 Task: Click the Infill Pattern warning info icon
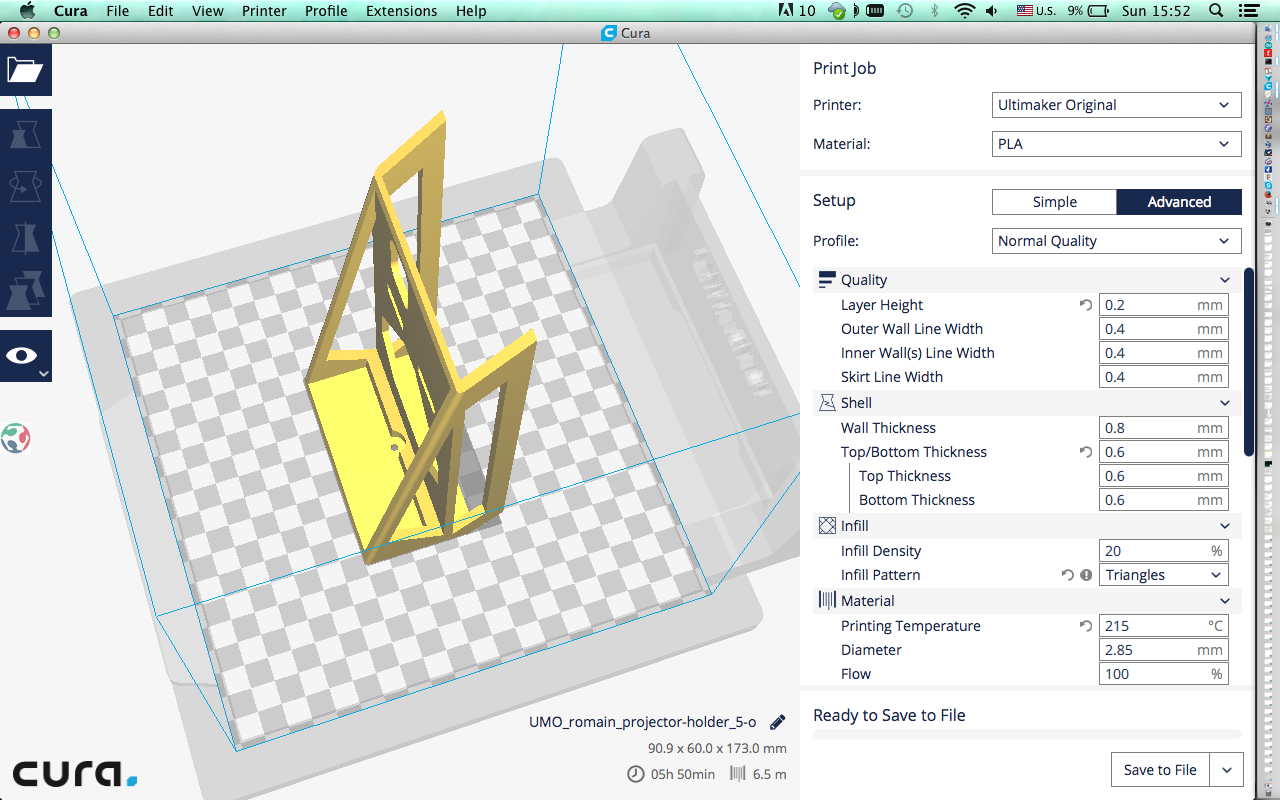click(1086, 575)
